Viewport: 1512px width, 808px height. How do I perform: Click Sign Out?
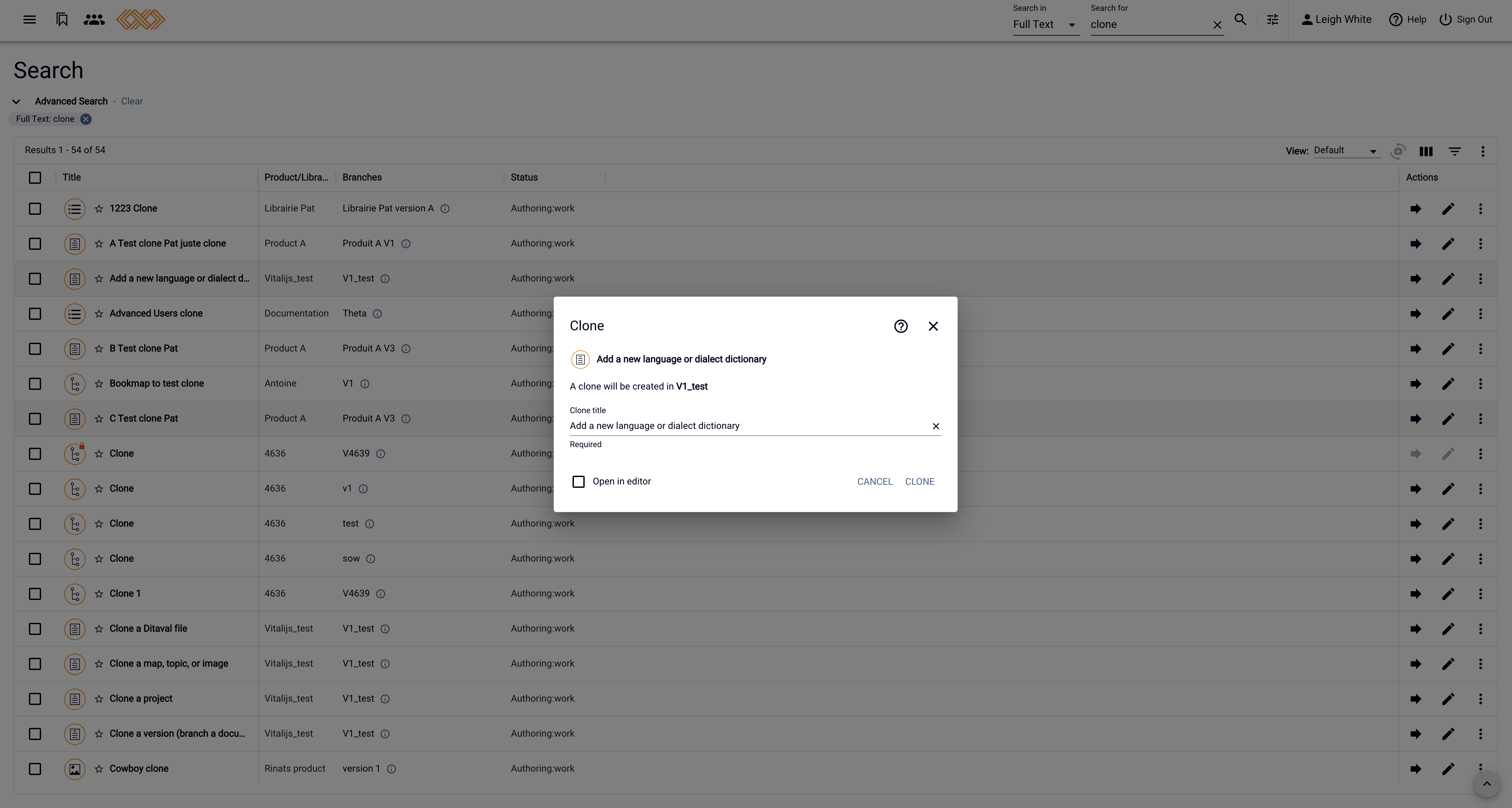(1466, 20)
